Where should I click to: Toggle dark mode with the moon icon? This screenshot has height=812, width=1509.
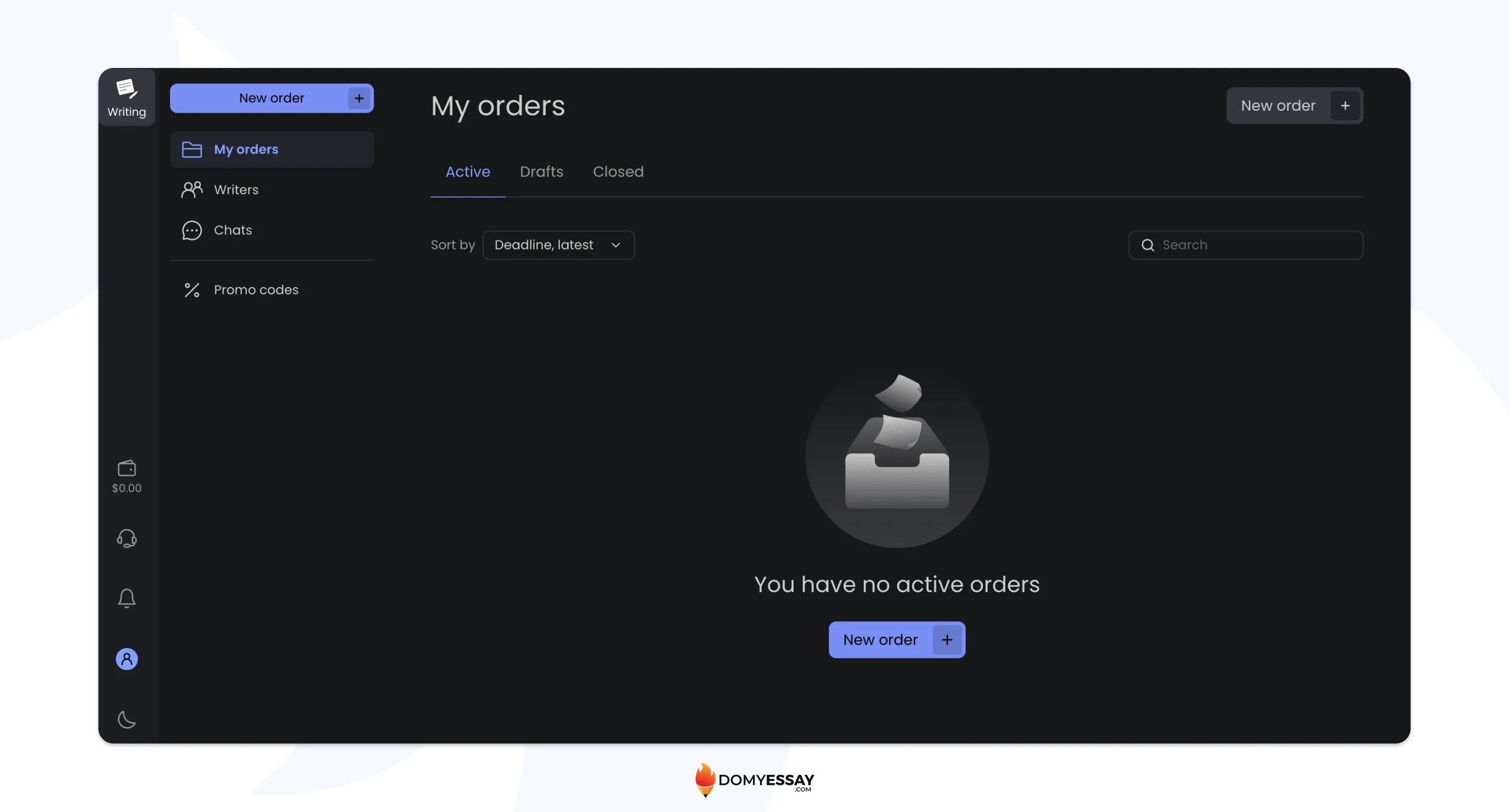pos(126,719)
